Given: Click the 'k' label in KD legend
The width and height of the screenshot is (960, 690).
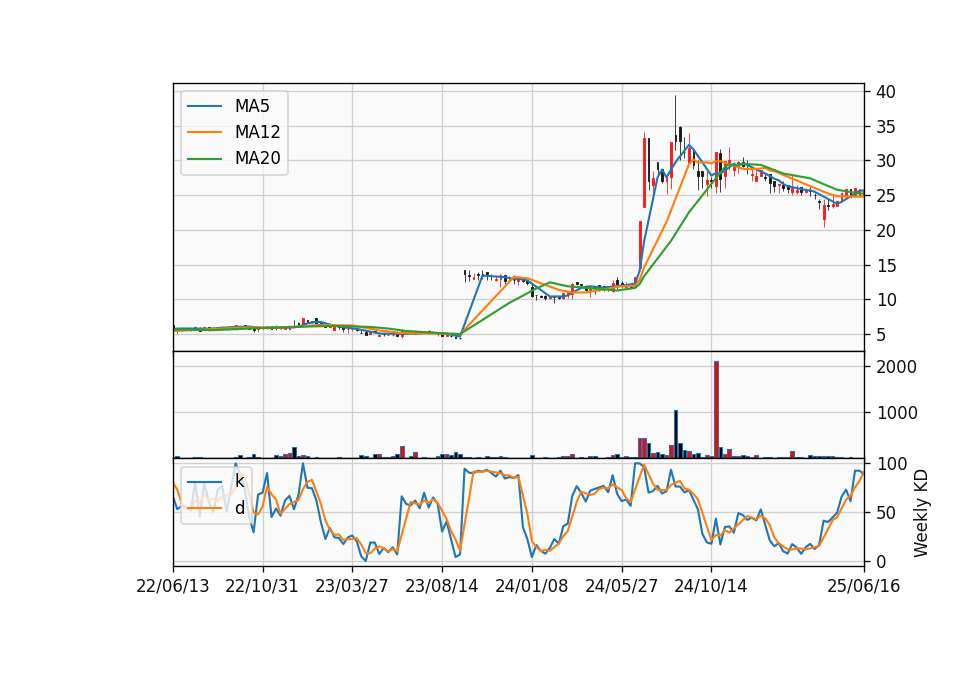Looking at the screenshot, I should pyautogui.click(x=239, y=481).
